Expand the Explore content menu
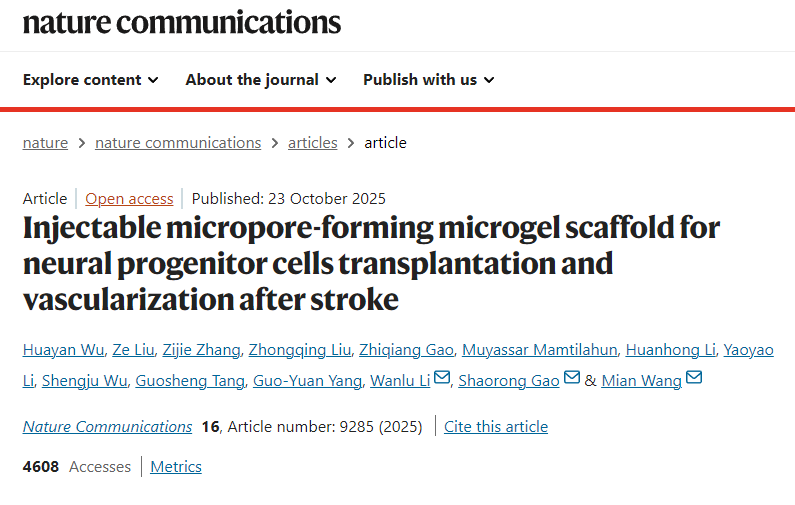The height and width of the screenshot is (505, 795). (90, 80)
